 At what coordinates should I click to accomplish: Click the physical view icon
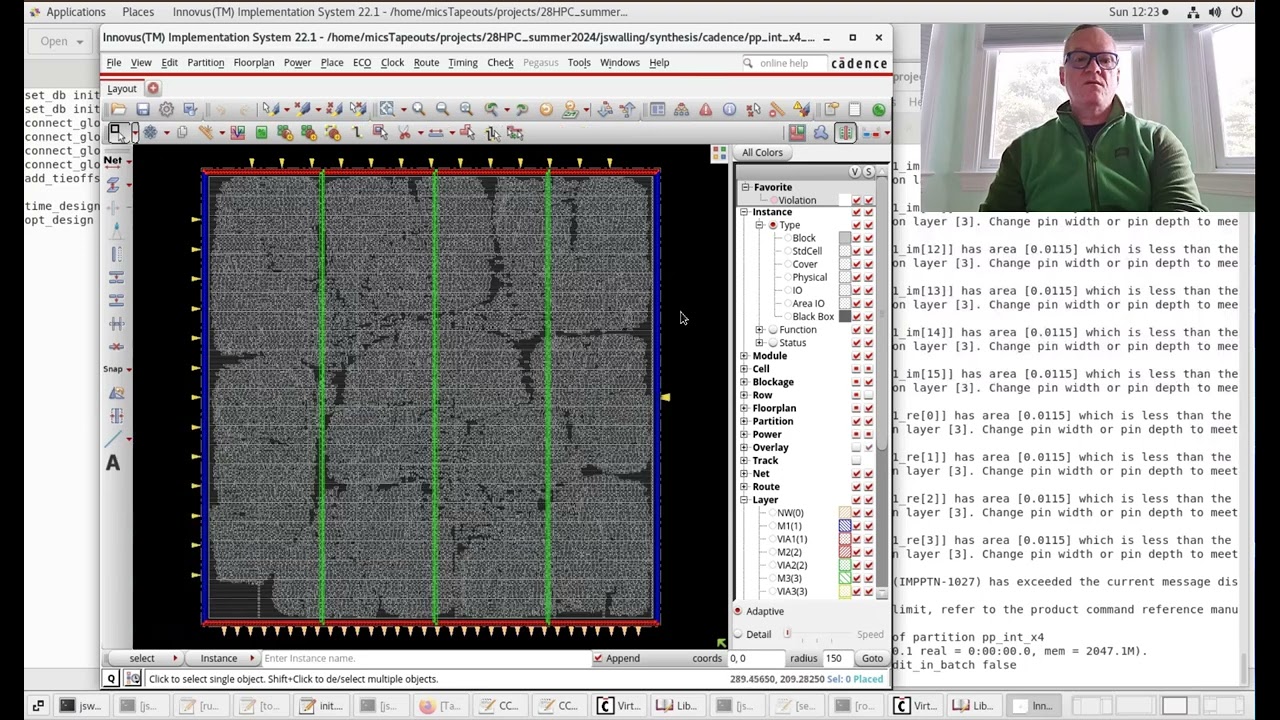846,133
